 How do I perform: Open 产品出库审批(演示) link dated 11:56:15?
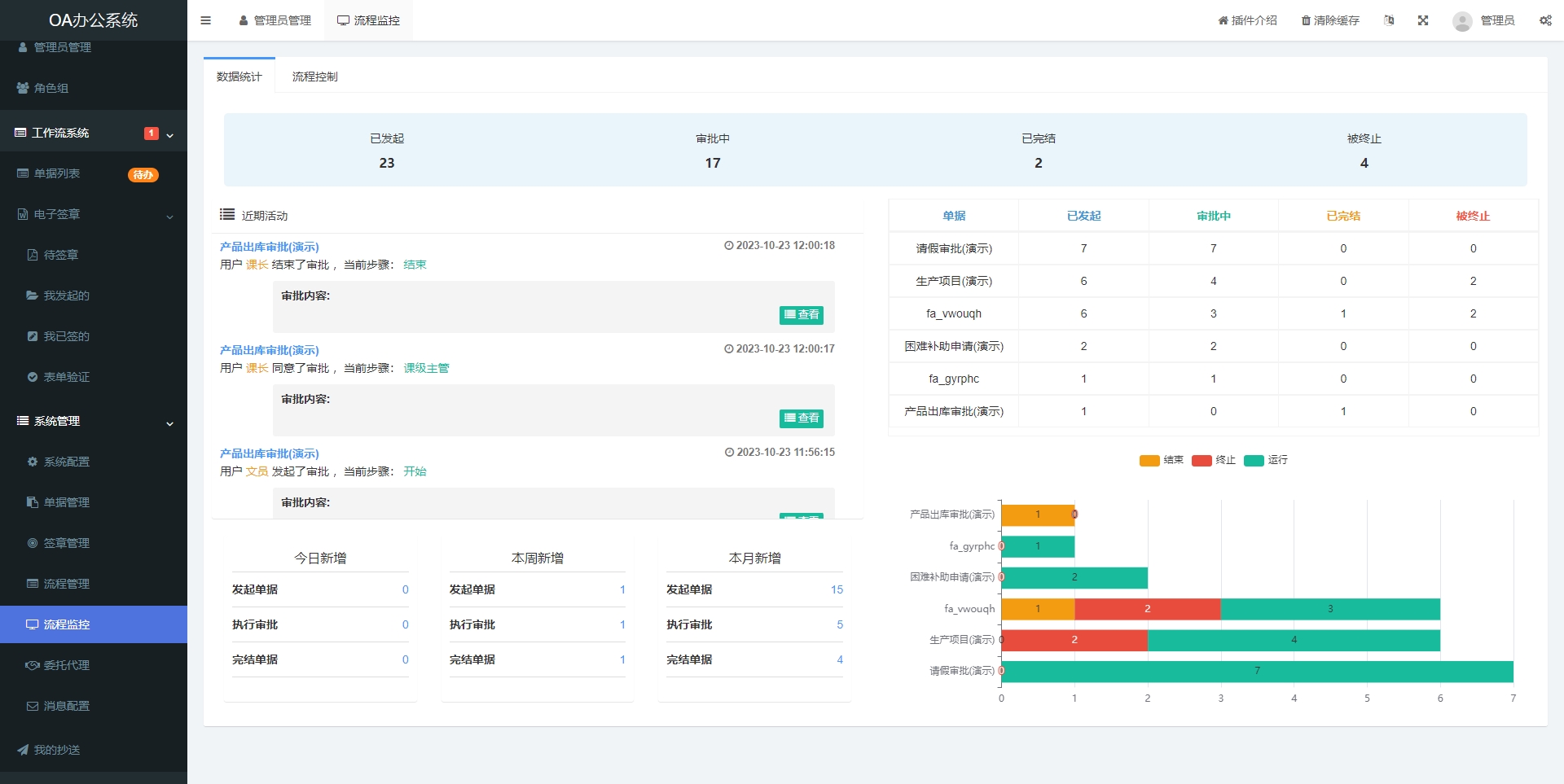(270, 453)
